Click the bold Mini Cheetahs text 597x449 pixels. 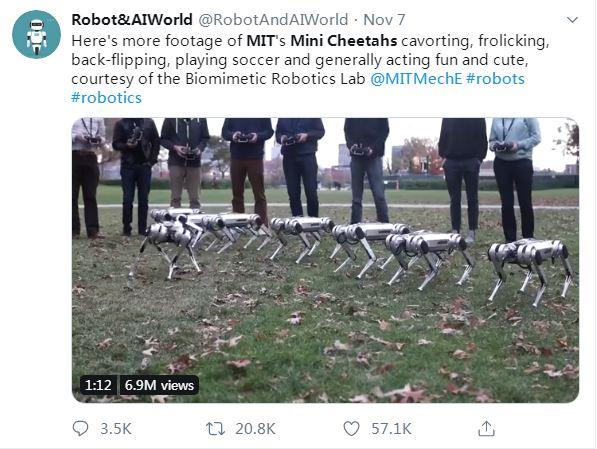pyautogui.click(x=344, y=41)
